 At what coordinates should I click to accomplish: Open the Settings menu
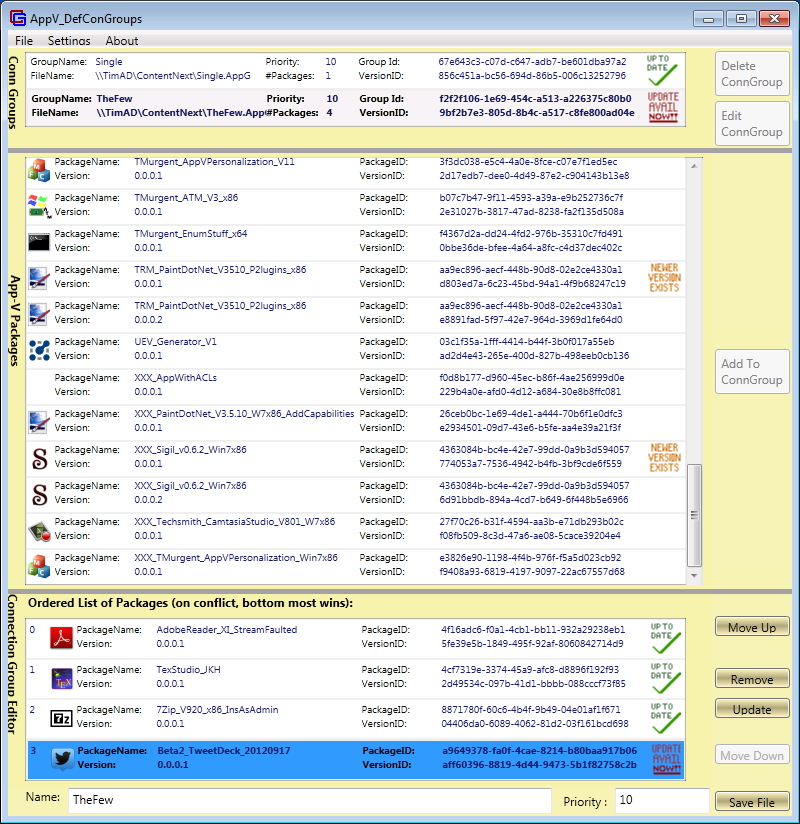69,40
